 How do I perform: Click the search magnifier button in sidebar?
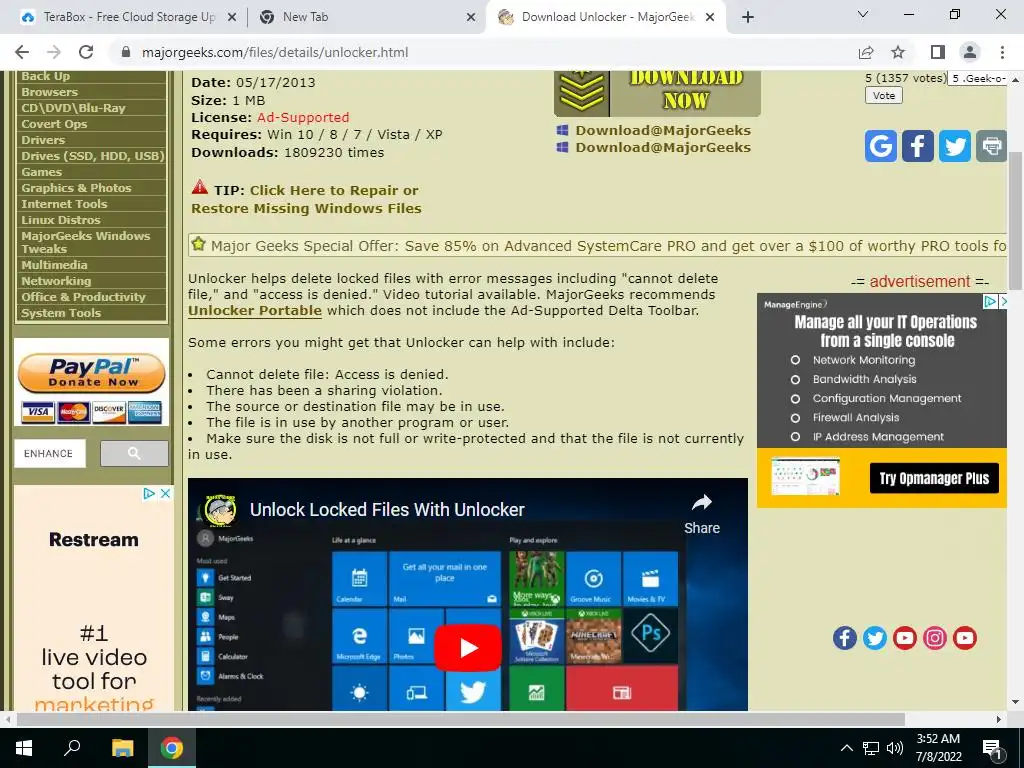(134, 453)
